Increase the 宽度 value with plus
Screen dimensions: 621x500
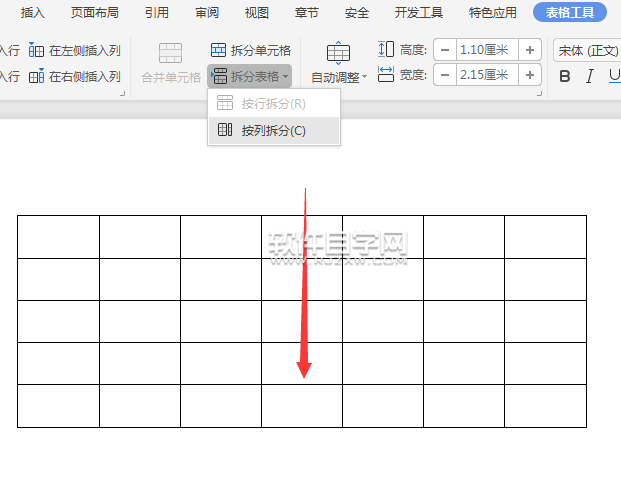tap(530, 75)
